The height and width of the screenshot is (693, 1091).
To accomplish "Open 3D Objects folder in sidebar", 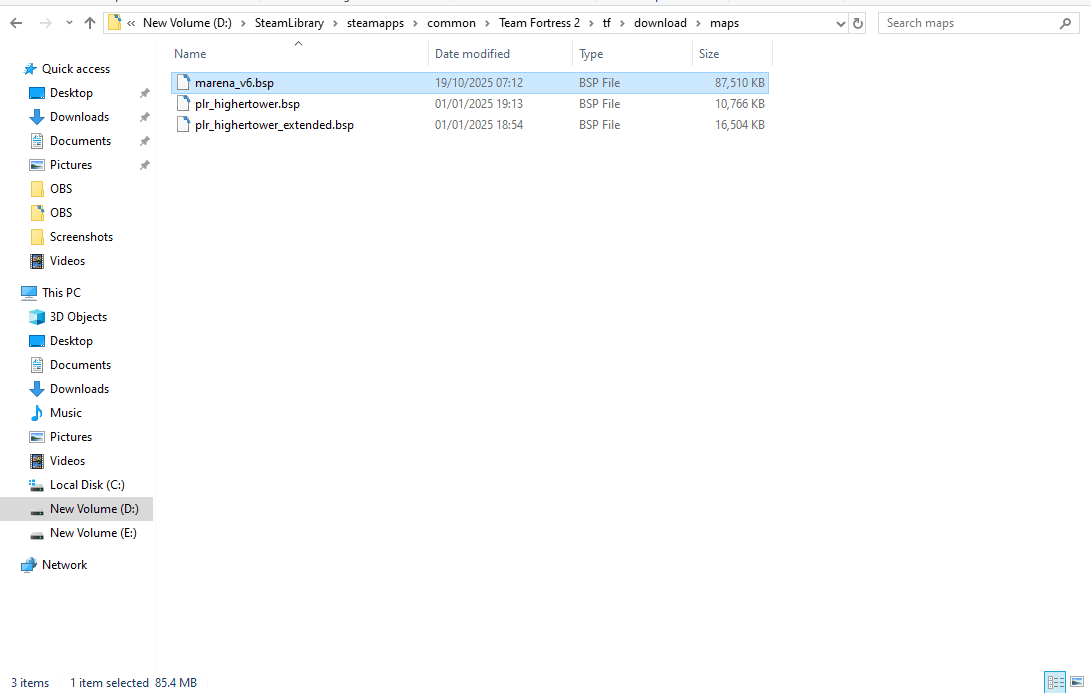I will pos(78,317).
